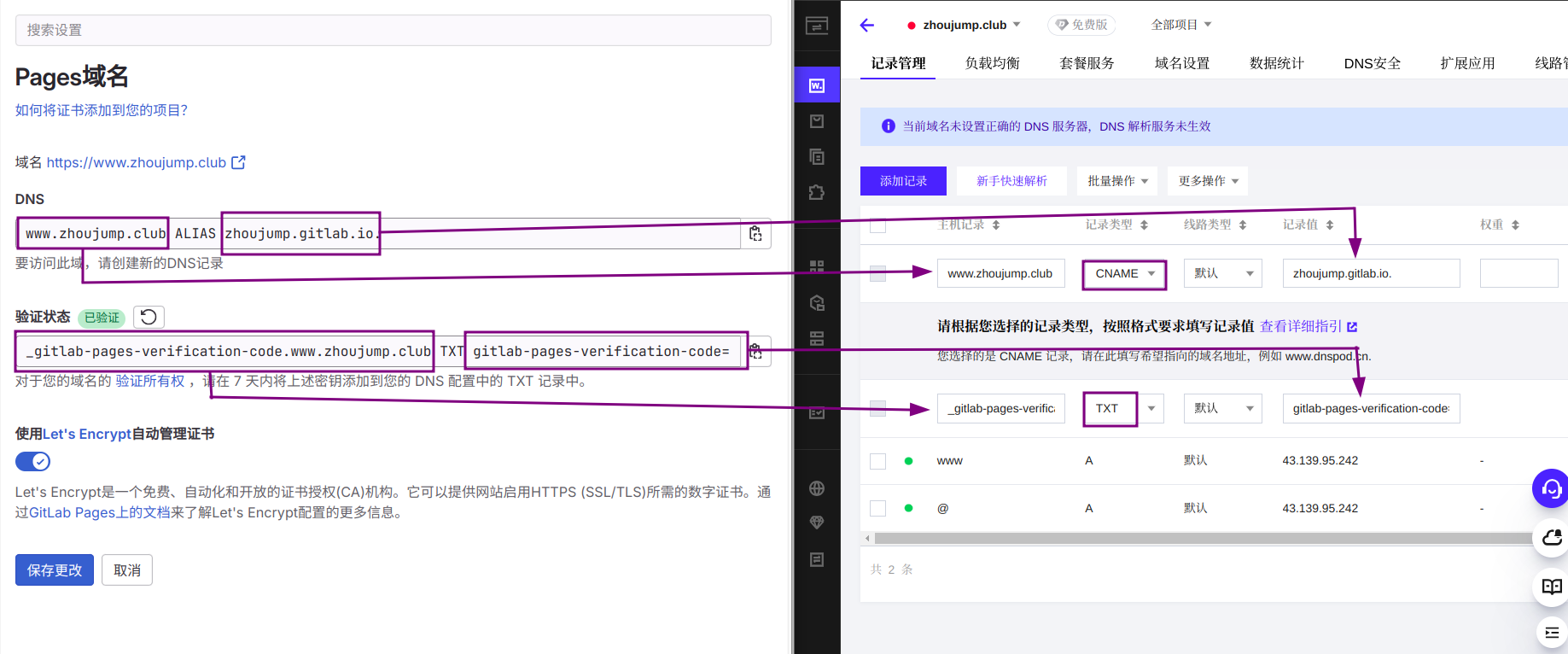Open the DNSPod console menu icon at sidebar top
This screenshot has width=1568, height=654.
[x=817, y=26]
